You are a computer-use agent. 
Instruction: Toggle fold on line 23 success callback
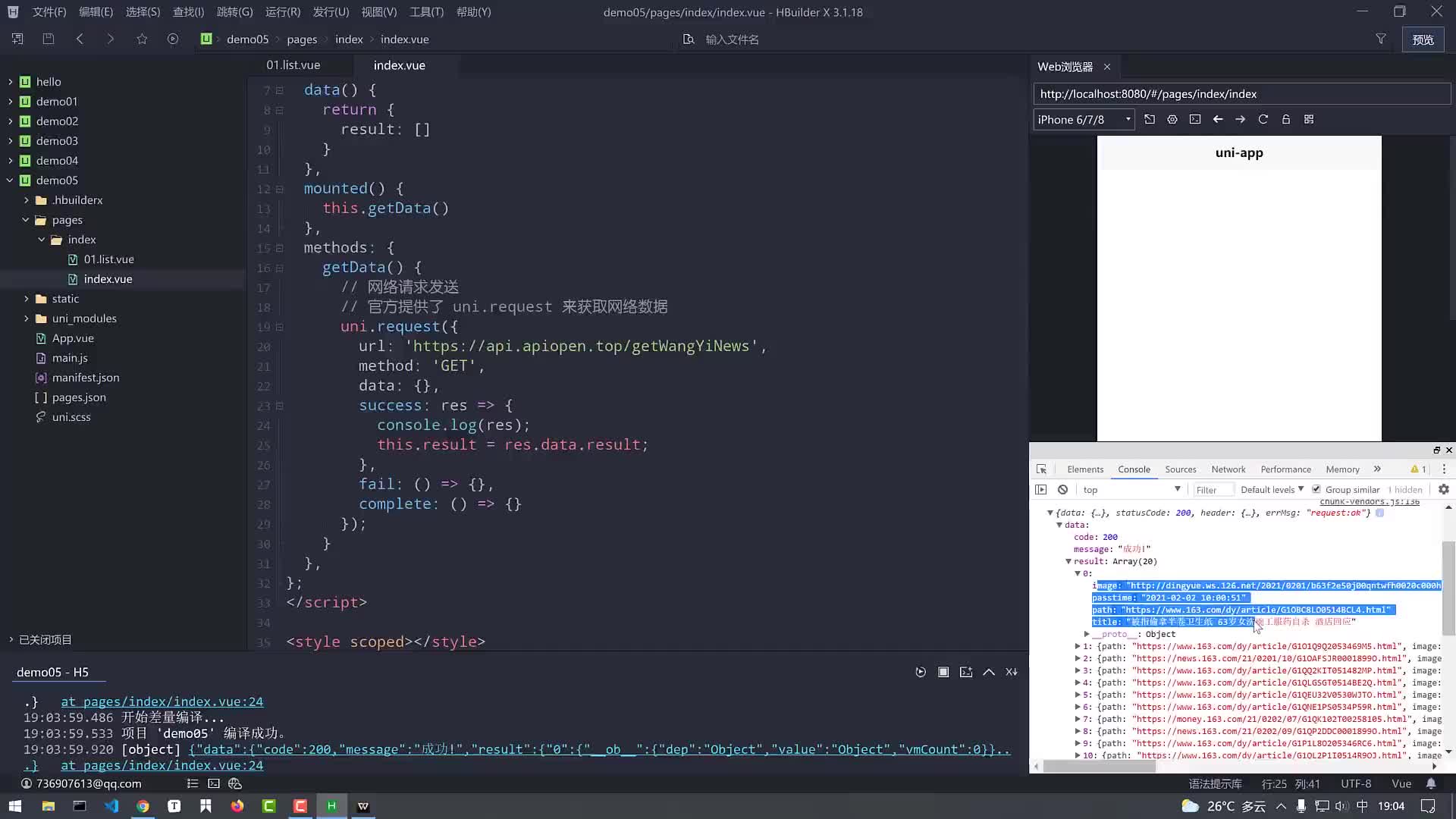point(280,406)
